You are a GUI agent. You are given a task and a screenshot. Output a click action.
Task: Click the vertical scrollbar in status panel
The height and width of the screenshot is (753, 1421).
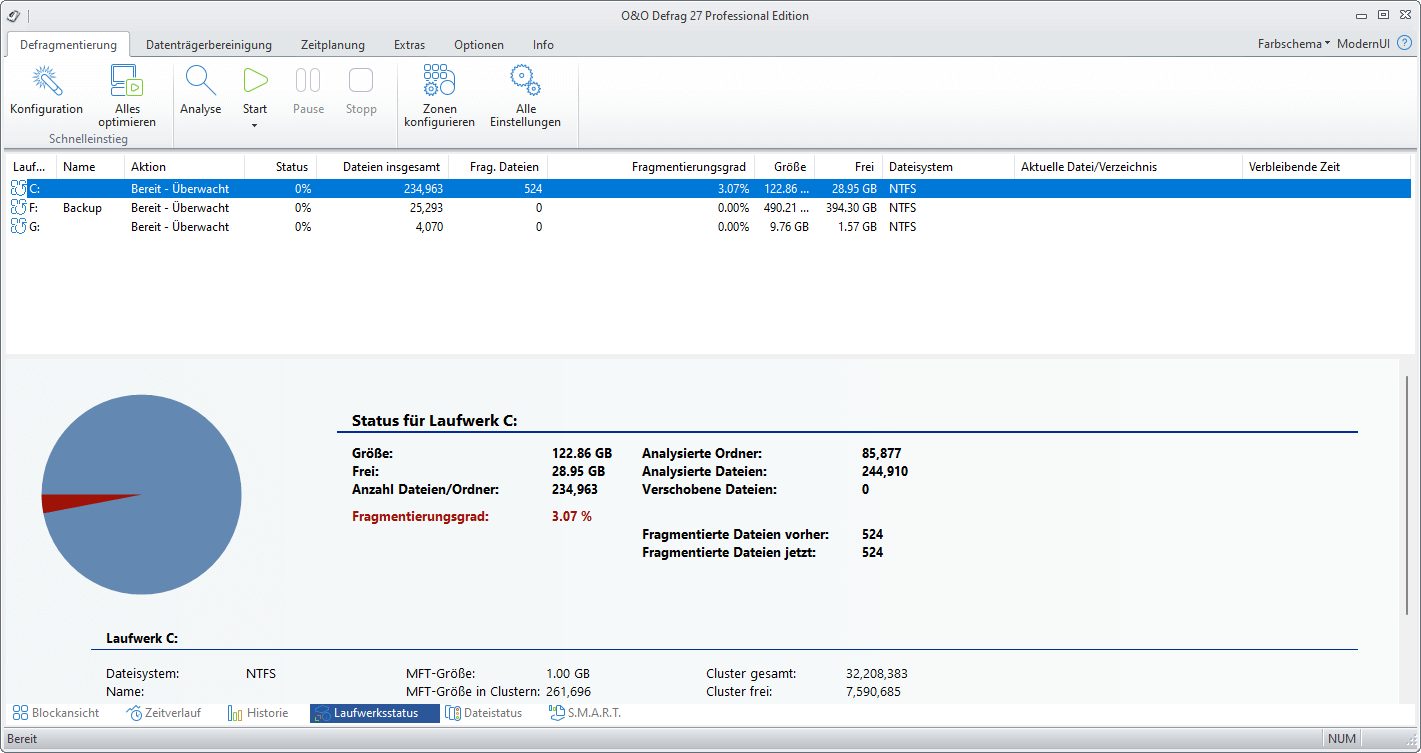coord(1407,497)
